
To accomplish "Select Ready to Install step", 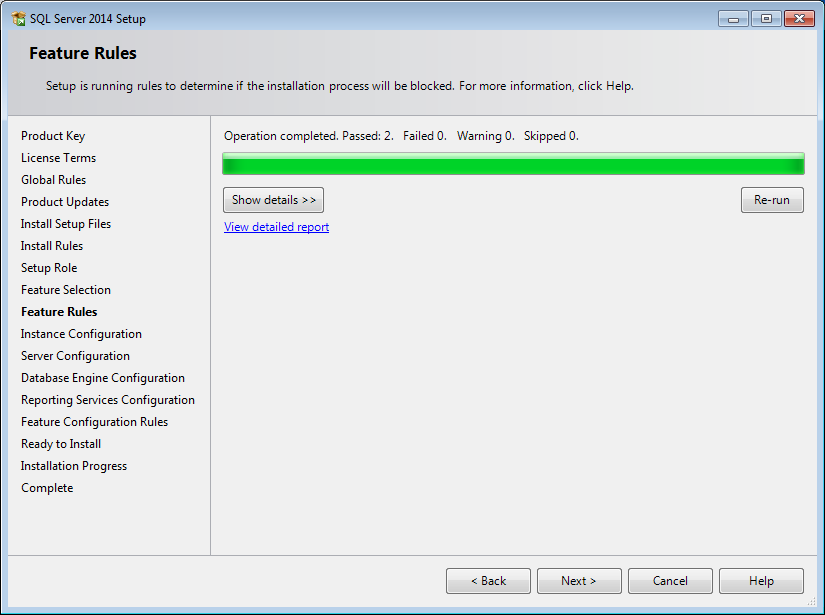I will [61, 444].
